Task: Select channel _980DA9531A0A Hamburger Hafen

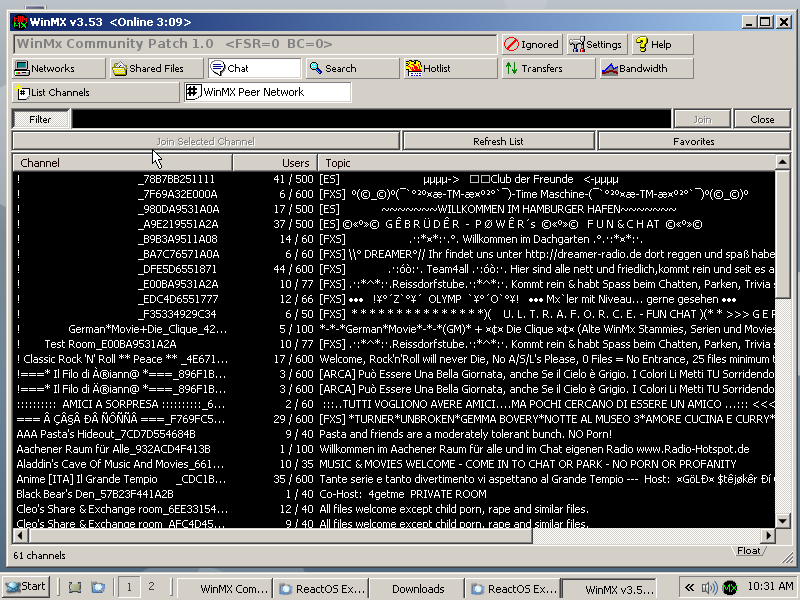Action: click(394, 209)
